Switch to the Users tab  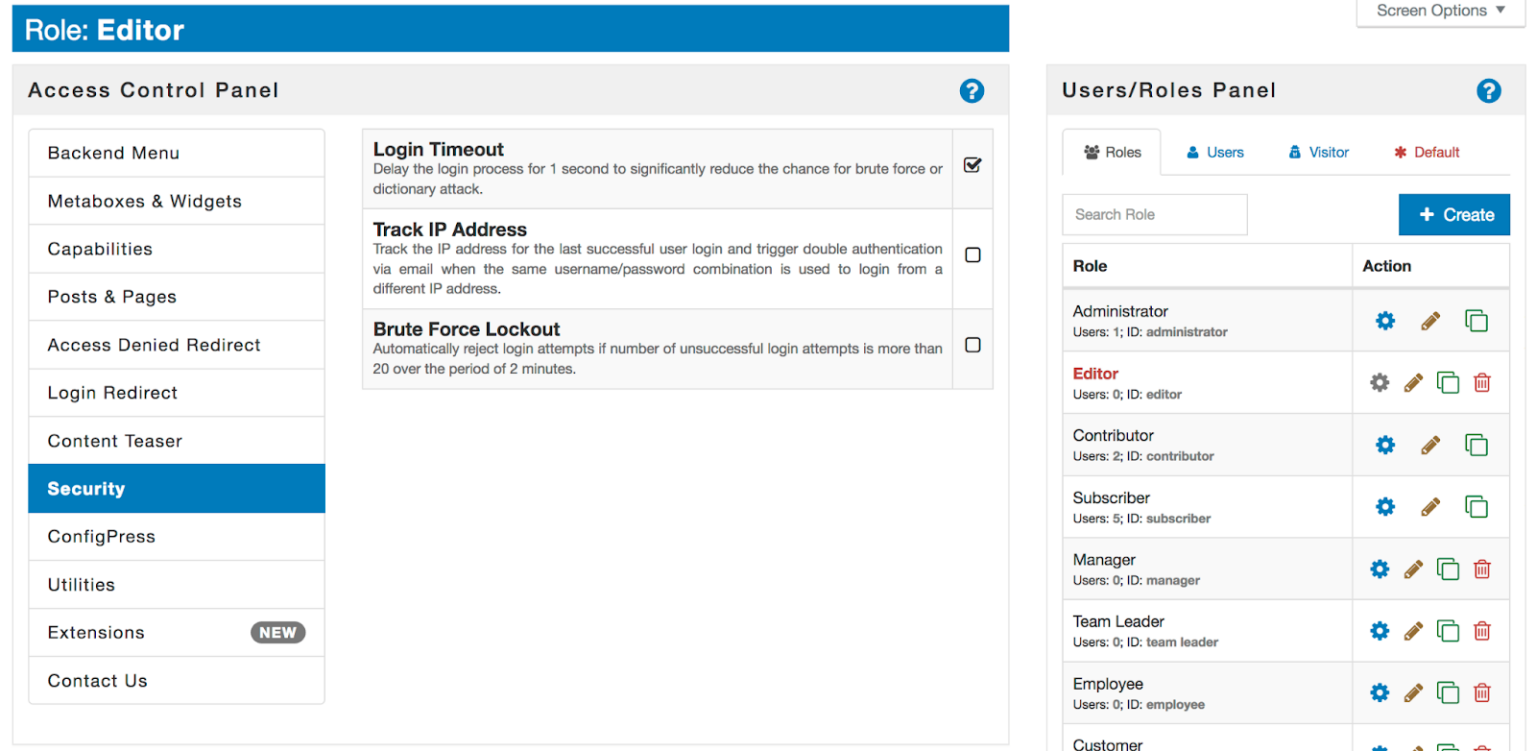(x=1215, y=153)
